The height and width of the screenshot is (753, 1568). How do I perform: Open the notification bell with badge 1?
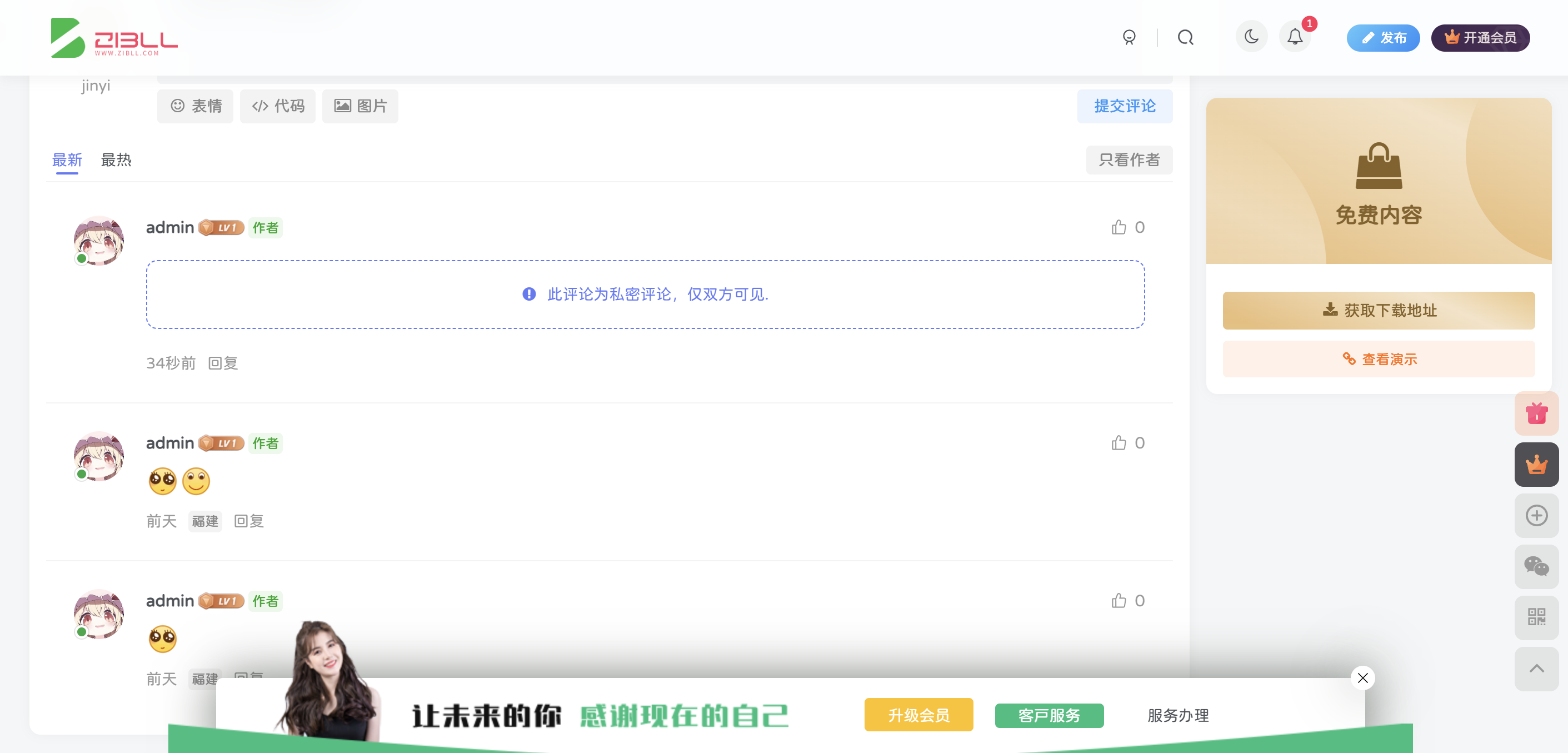click(1295, 37)
